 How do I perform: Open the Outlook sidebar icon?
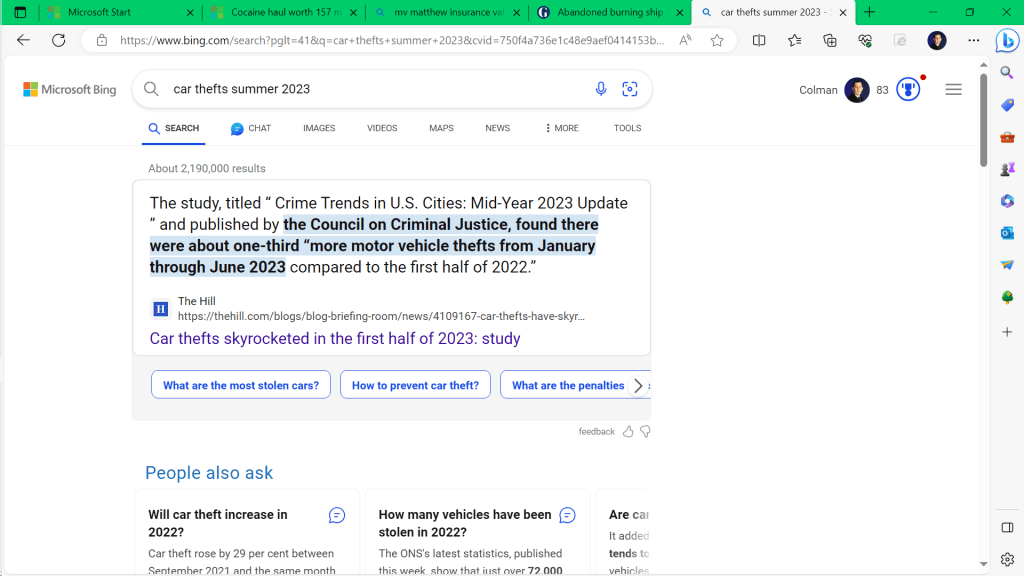point(1007,233)
